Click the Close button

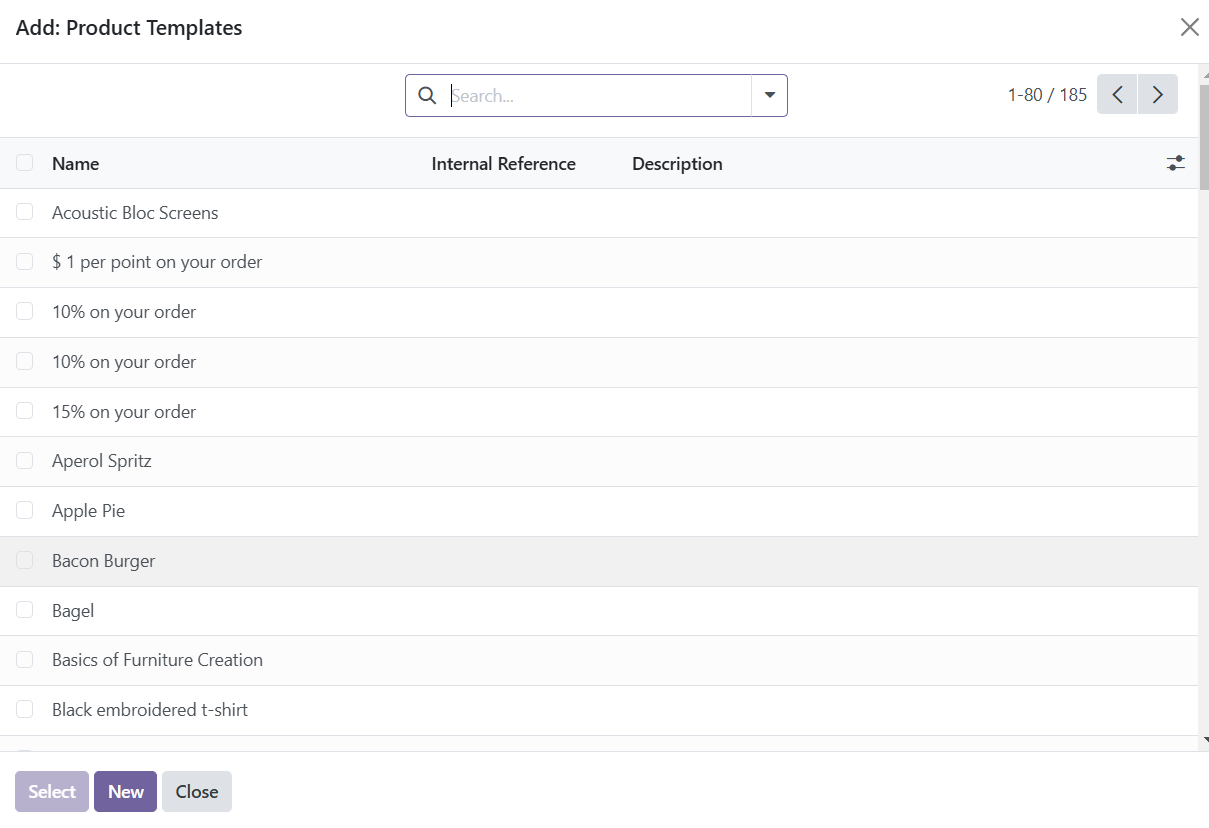tap(197, 792)
